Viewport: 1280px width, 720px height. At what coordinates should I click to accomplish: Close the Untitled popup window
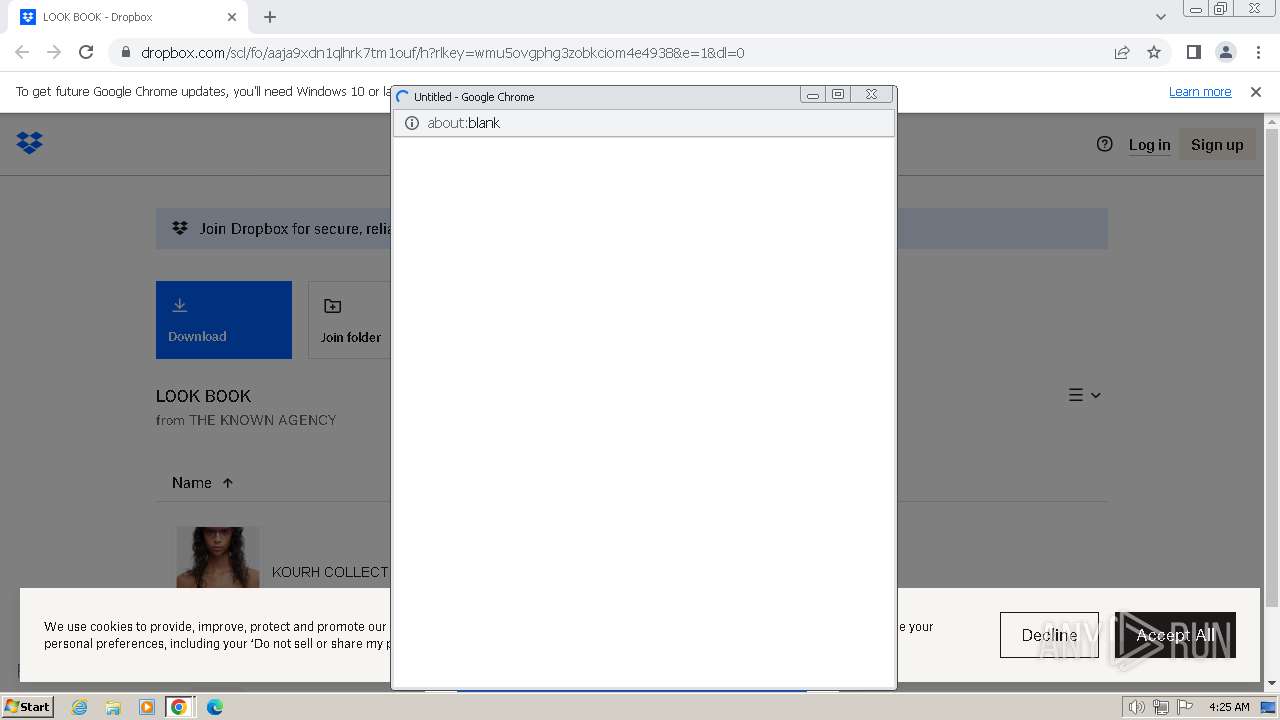click(x=871, y=95)
